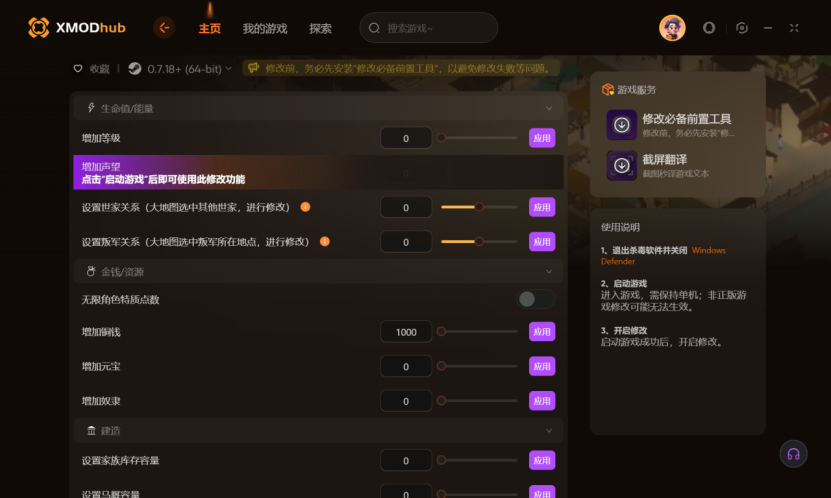Image resolution: width=831 pixels, height=498 pixels.
Task: Collapse the 金钱/资源 section
Action: 549,272
